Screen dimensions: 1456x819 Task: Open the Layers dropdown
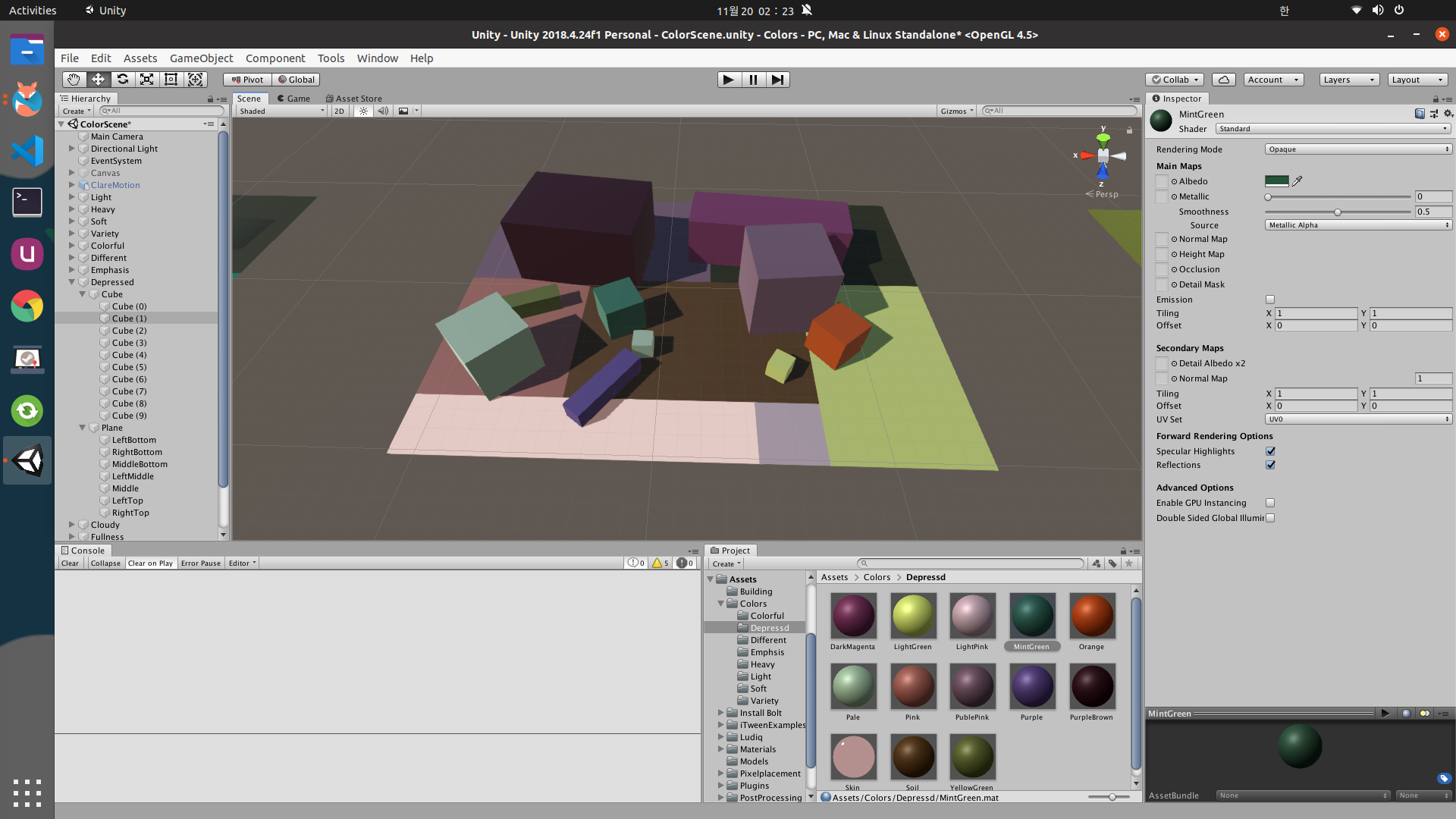(1349, 80)
